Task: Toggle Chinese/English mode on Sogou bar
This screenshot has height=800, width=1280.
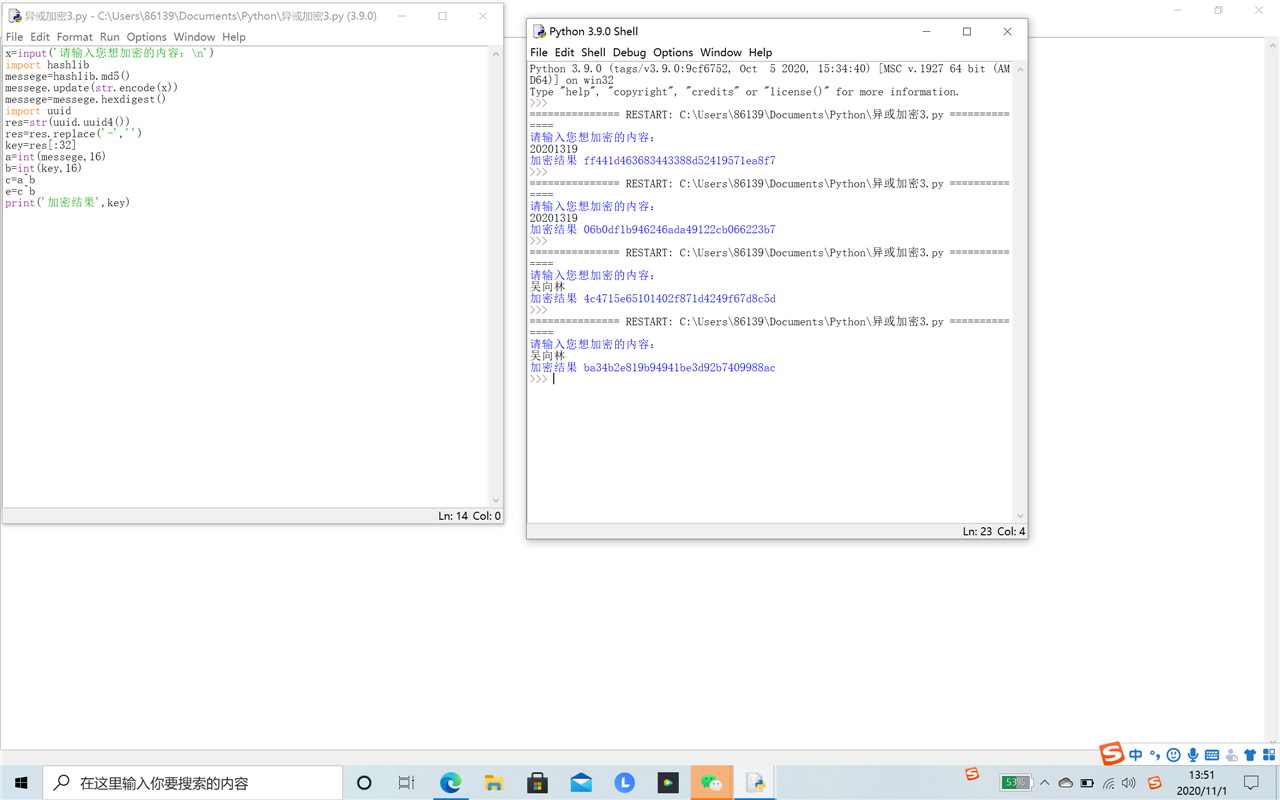Action: click(x=1136, y=755)
